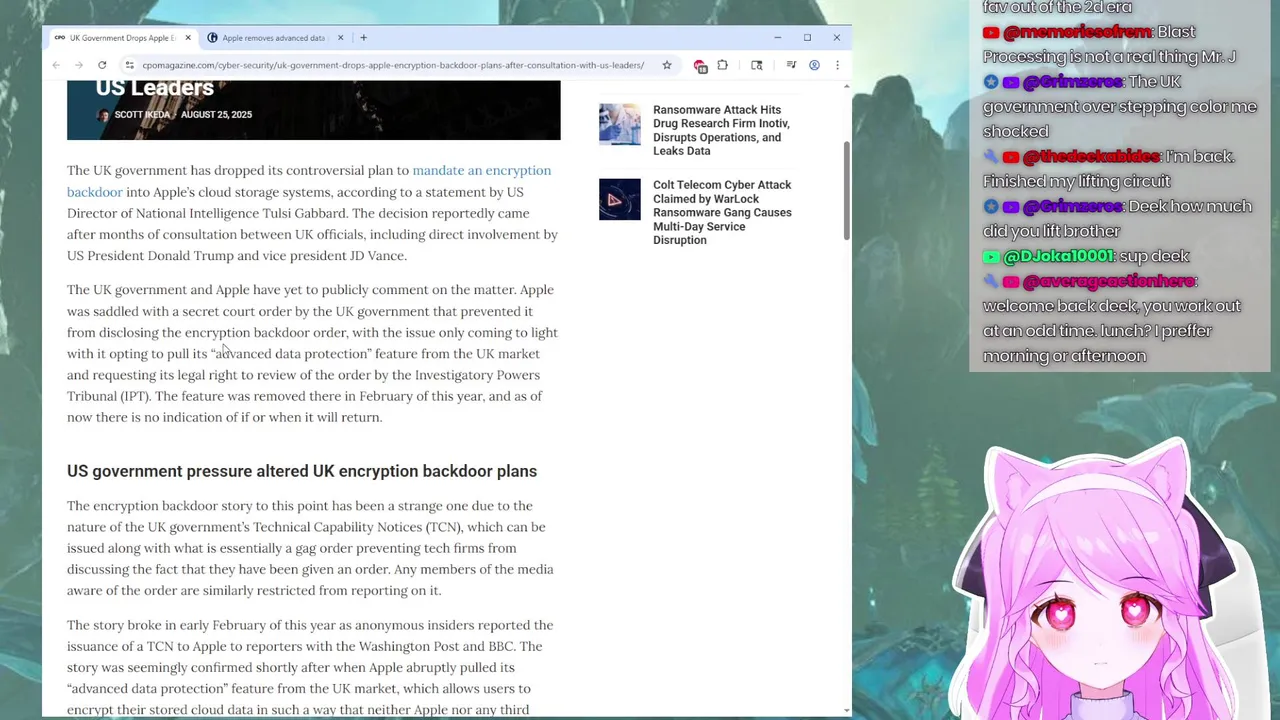This screenshot has width=1280, height=720.
Task: Reload the page with refresh icon
Action: 102,65
